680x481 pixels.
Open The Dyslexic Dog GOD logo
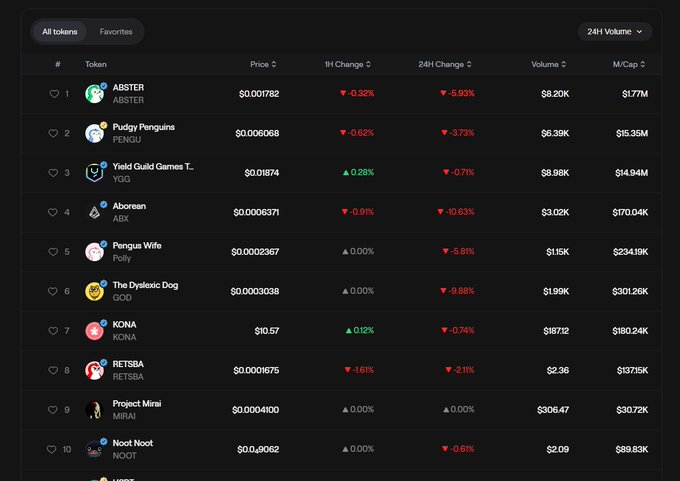click(94, 291)
